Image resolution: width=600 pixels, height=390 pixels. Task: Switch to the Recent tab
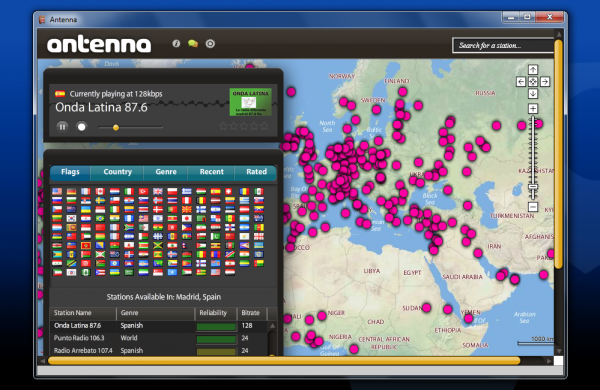(211, 172)
